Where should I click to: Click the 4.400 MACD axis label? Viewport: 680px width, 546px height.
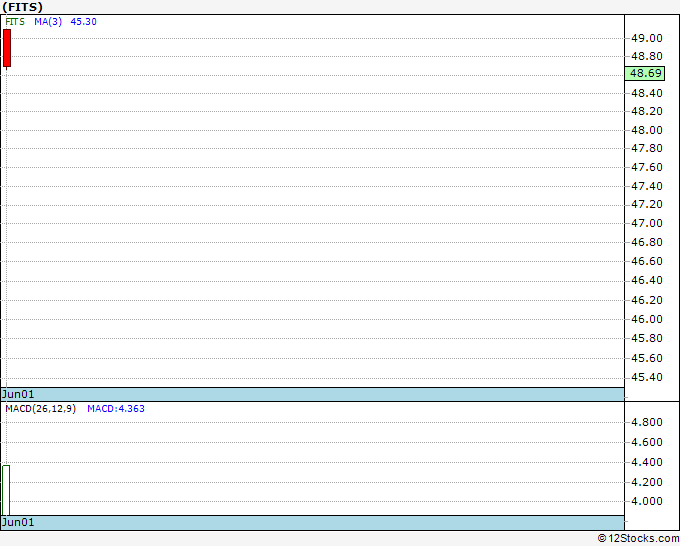(x=647, y=462)
